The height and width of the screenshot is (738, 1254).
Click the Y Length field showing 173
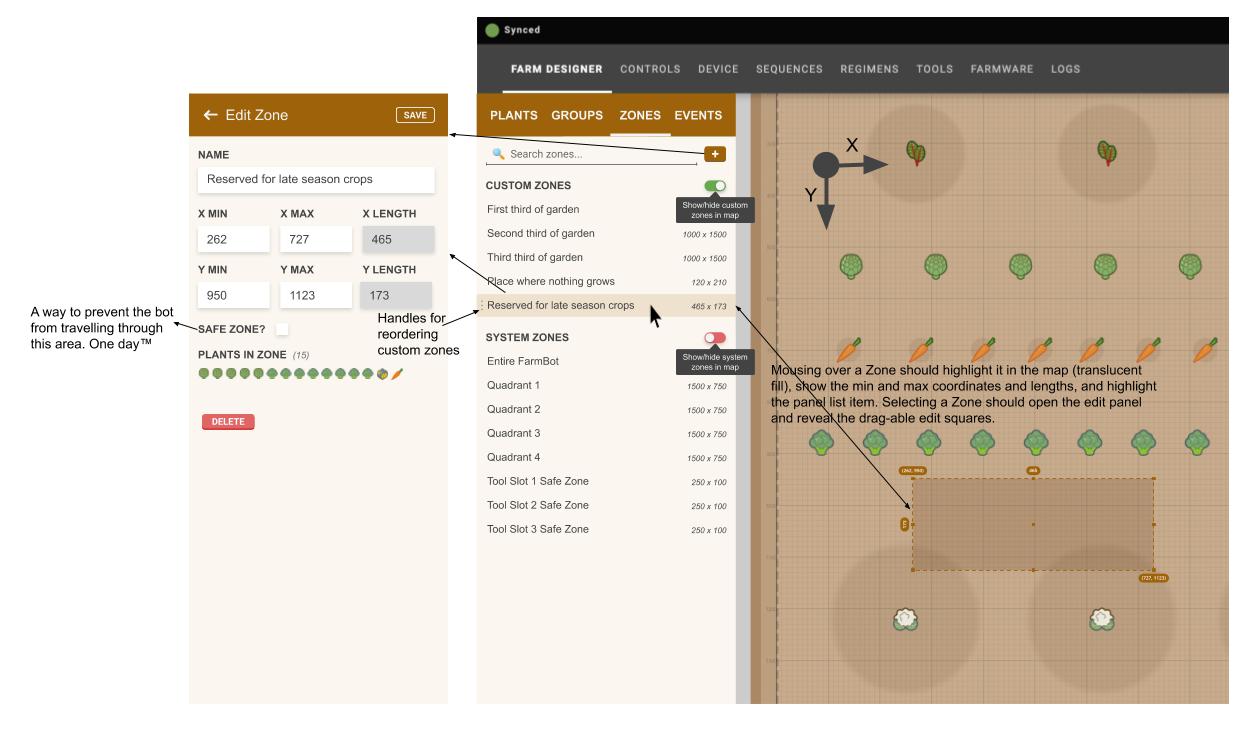click(x=398, y=295)
